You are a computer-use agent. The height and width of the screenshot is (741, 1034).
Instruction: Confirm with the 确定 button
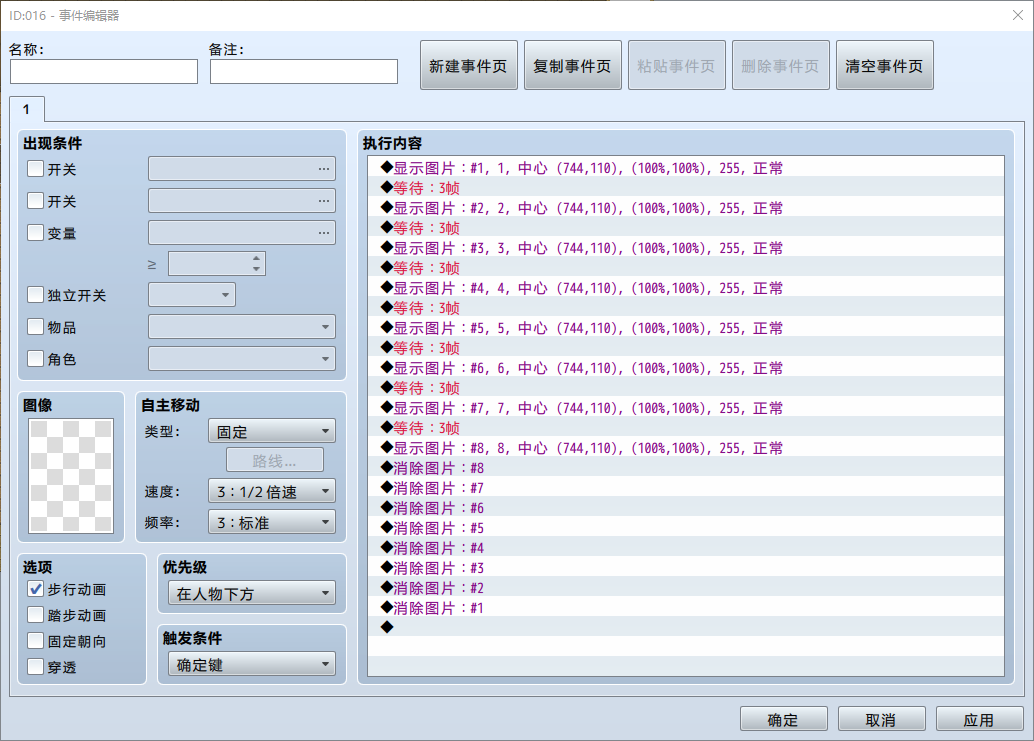(783, 719)
